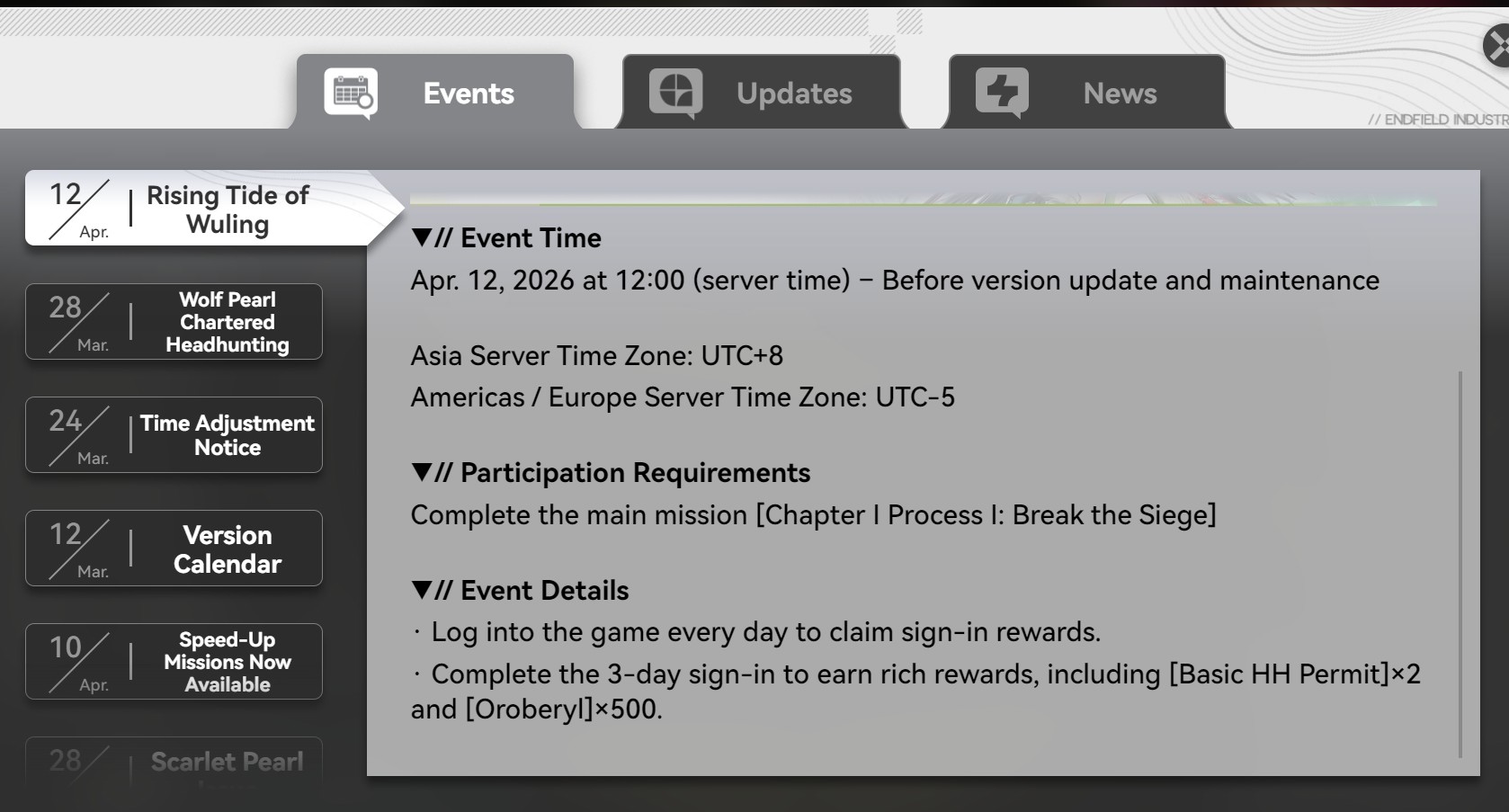Click the event details vertical scrollbar
This screenshot has width=1509, height=812.
coord(1460,564)
